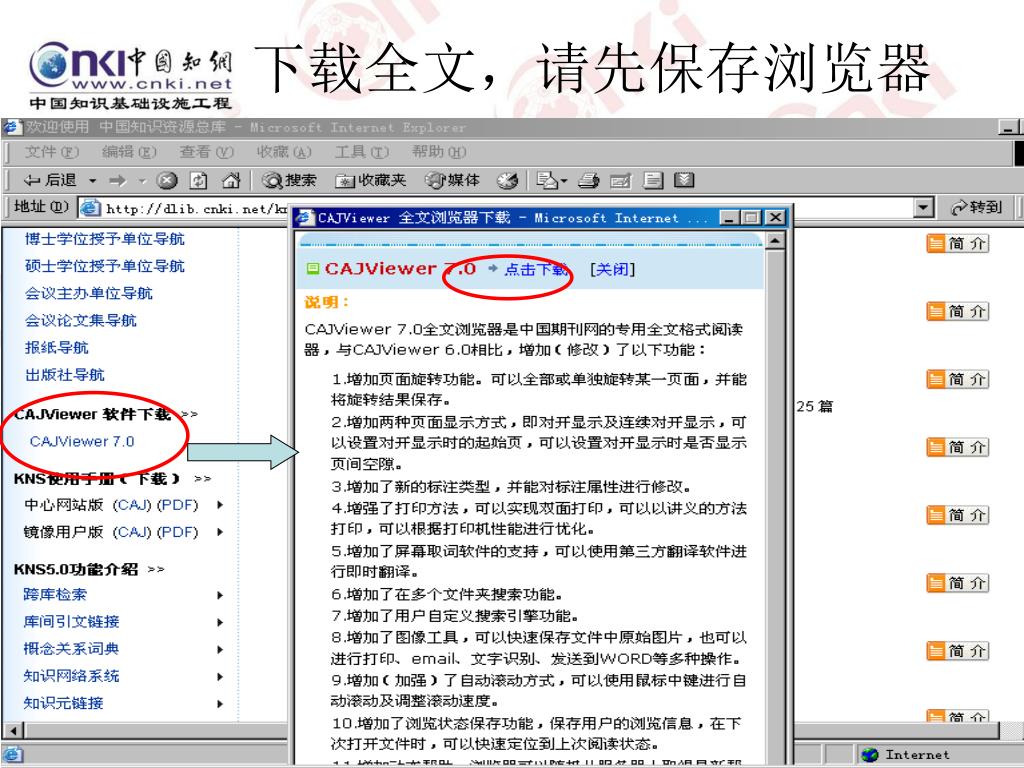The image size is (1024, 768).
Task: Open the 知识网络系统 link
Action: (x=71, y=677)
